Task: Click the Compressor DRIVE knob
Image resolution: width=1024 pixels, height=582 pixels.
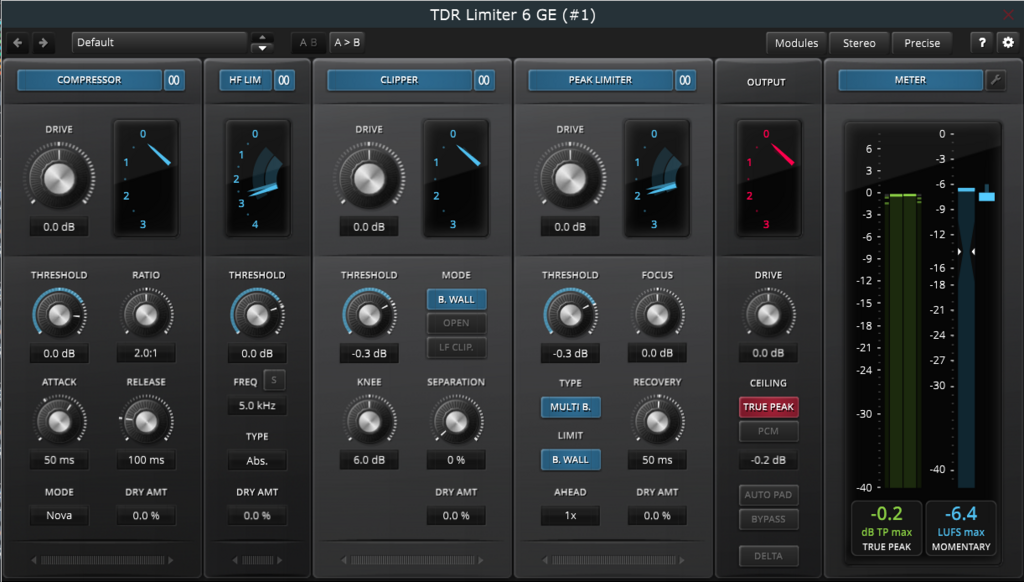Action: pos(59,178)
